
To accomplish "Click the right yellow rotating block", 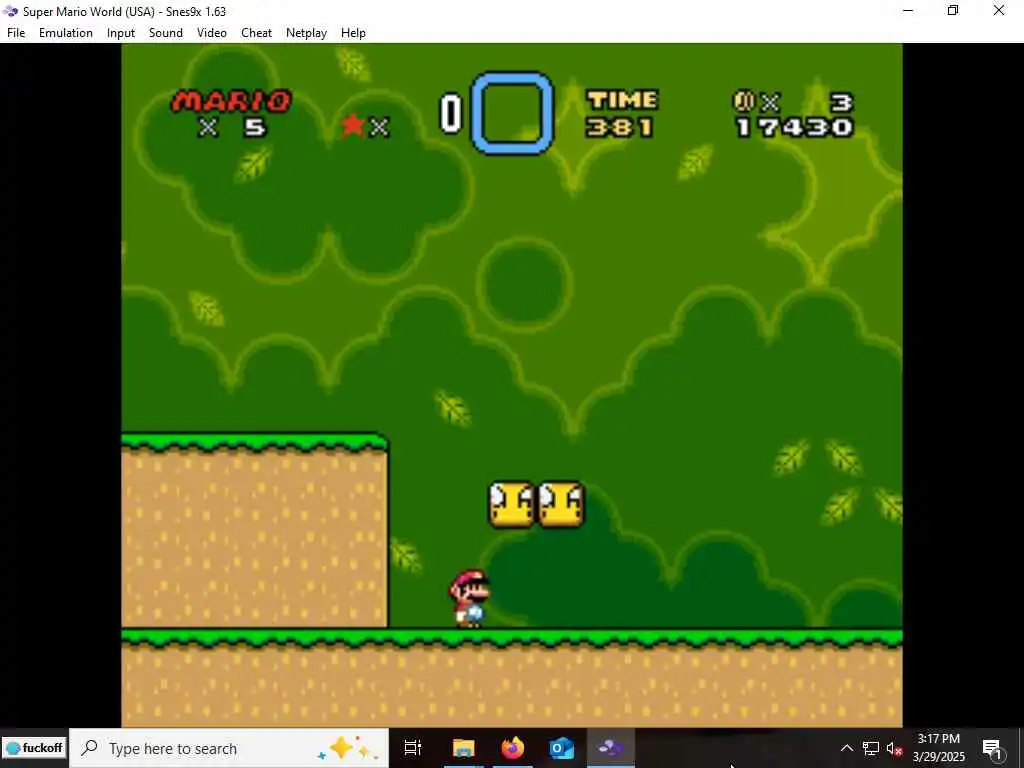I will point(560,504).
